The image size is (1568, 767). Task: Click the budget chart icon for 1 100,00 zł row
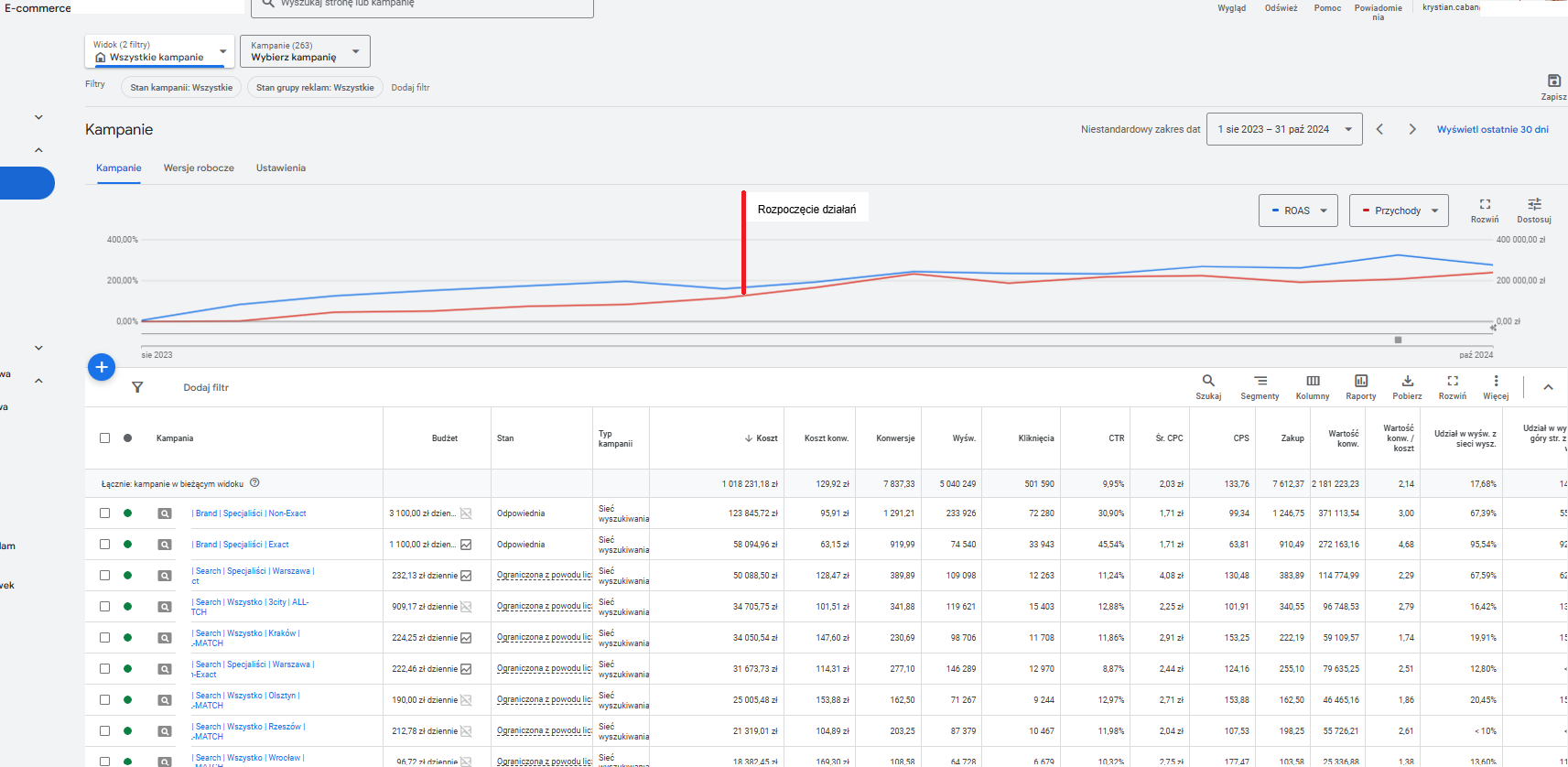(466, 545)
